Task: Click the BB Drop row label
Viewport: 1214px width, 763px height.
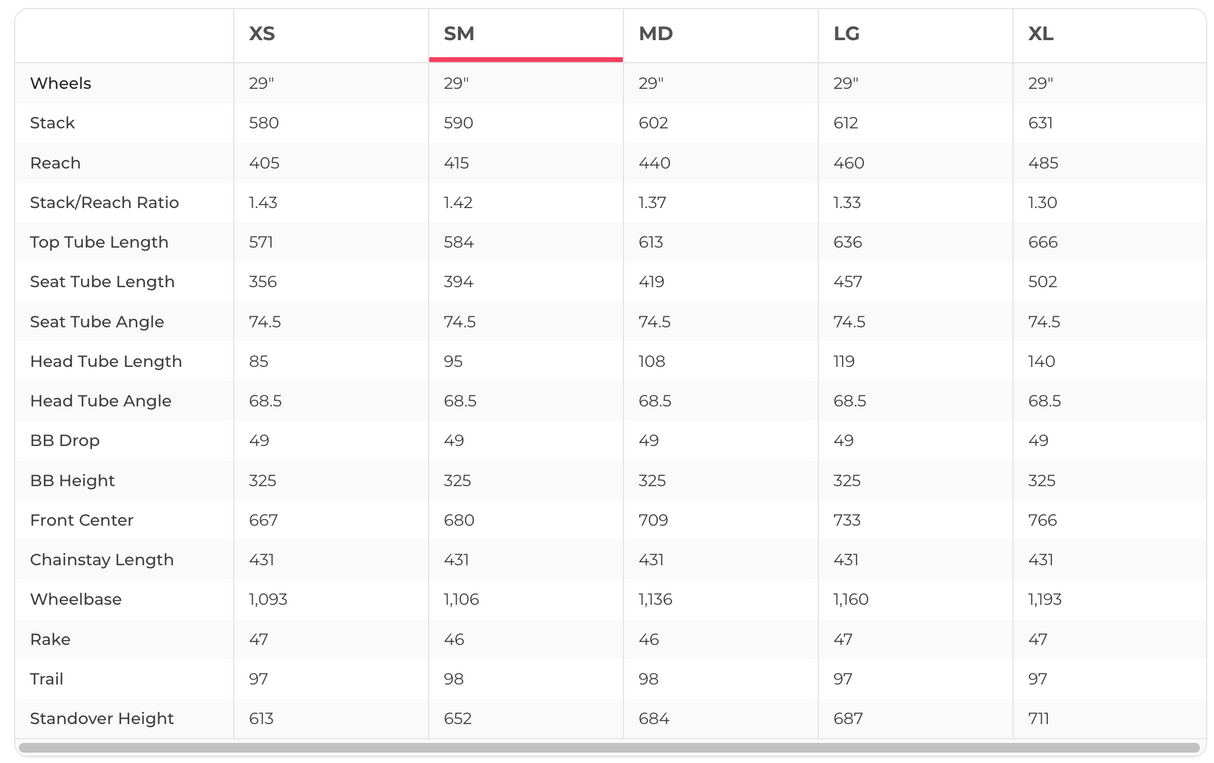Action: click(65, 441)
